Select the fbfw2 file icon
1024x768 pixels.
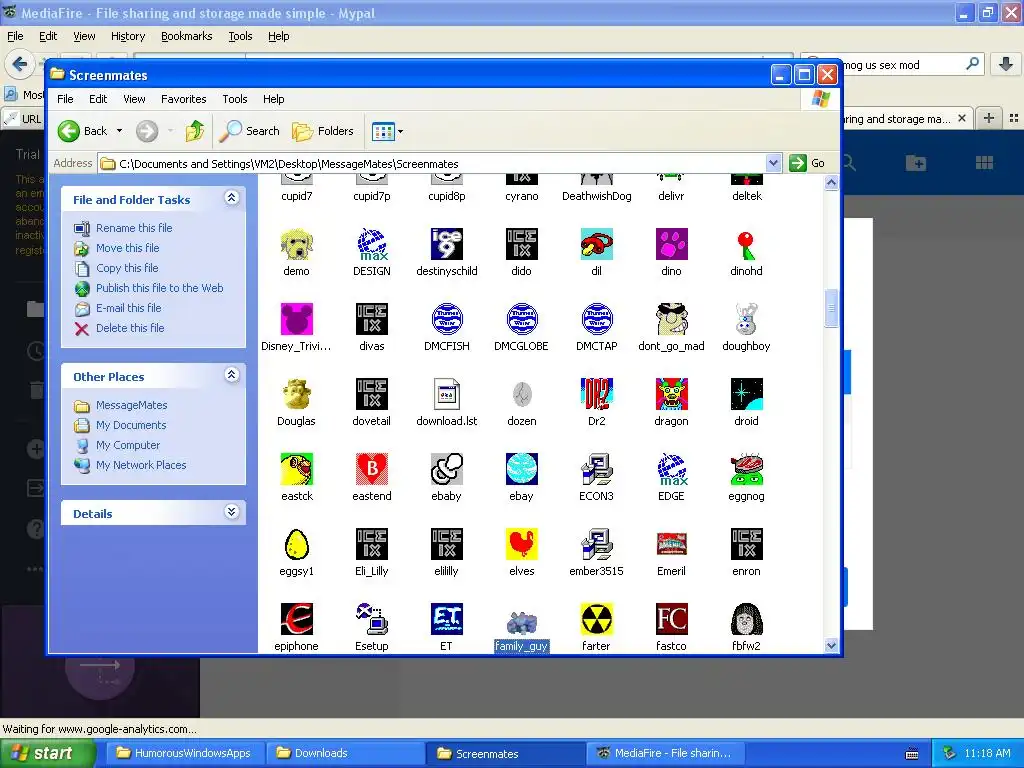pos(746,620)
